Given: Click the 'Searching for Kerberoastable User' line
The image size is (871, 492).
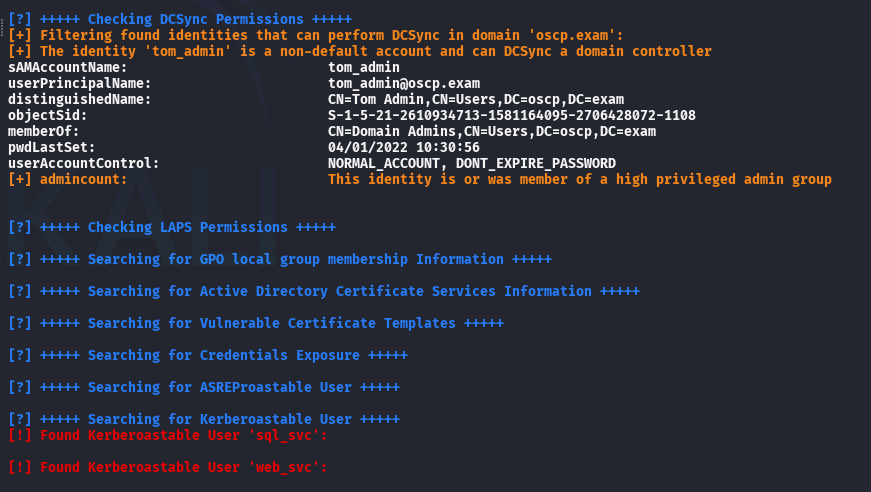Looking at the screenshot, I should click(x=204, y=419).
